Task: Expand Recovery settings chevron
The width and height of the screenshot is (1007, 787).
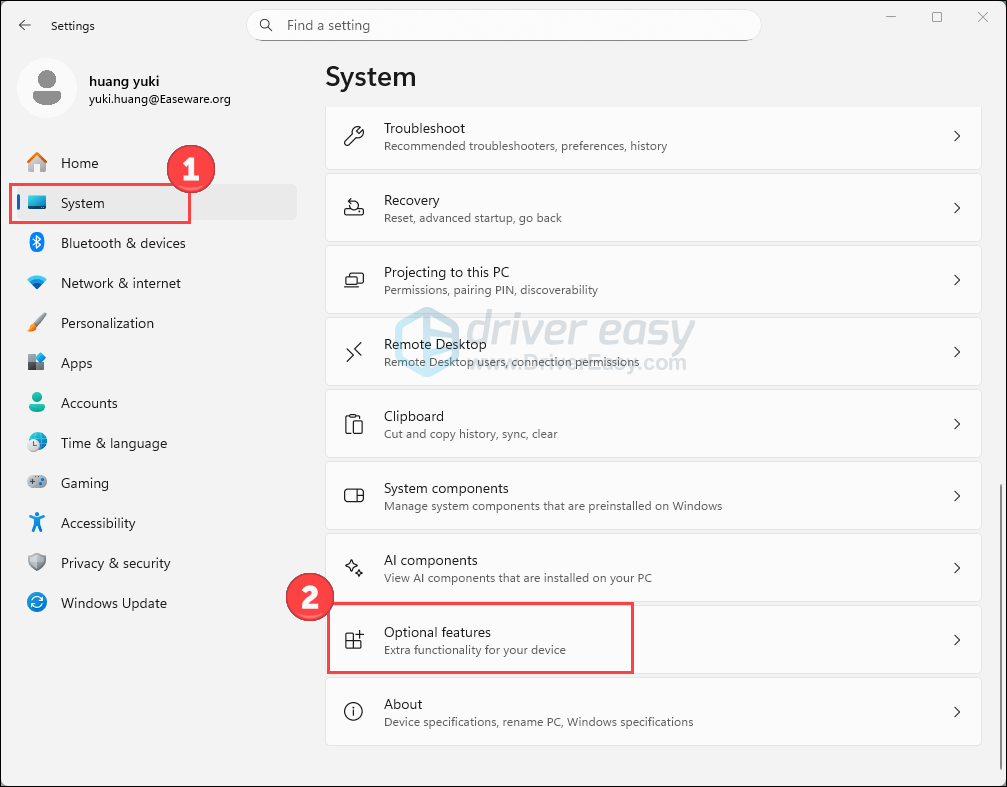Action: pyautogui.click(x=956, y=208)
